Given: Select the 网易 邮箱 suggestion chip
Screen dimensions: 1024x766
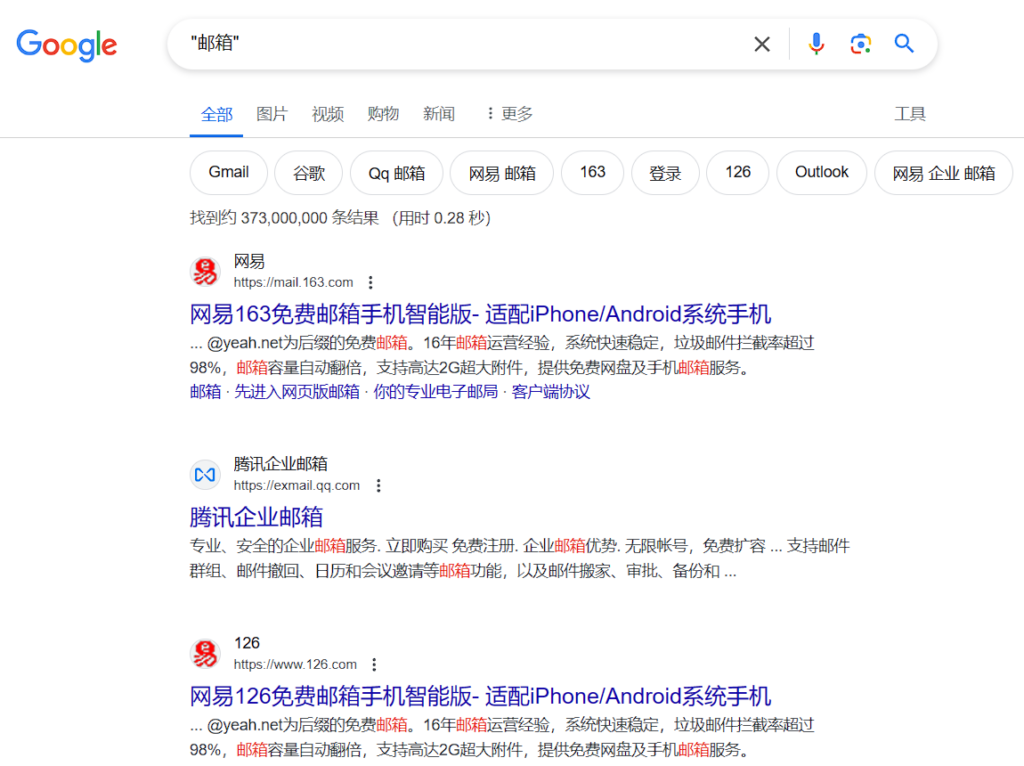Looking at the screenshot, I should [x=502, y=172].
